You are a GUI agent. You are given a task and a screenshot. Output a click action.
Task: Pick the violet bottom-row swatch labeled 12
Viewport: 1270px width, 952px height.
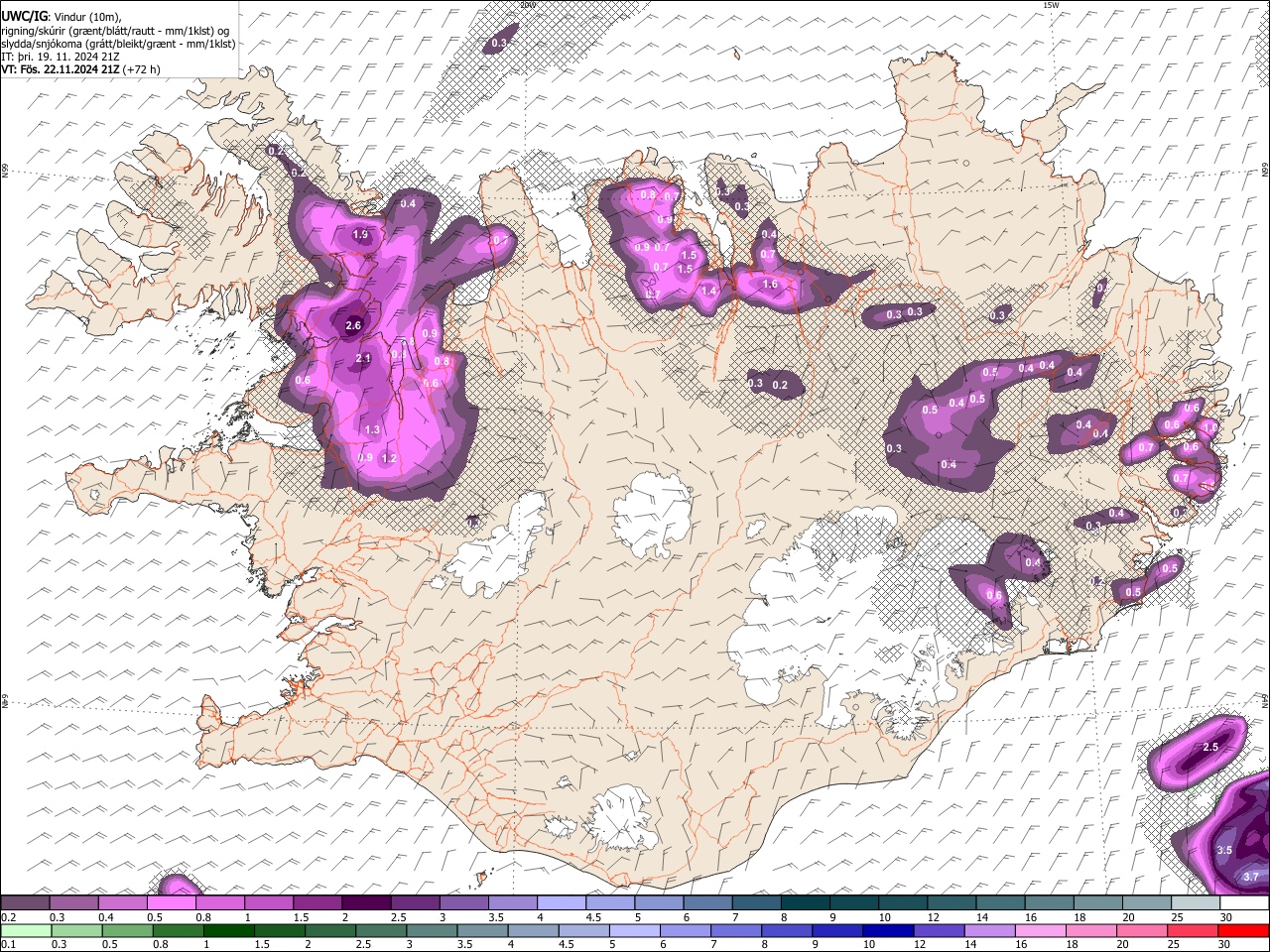click(x=940, y=931)
